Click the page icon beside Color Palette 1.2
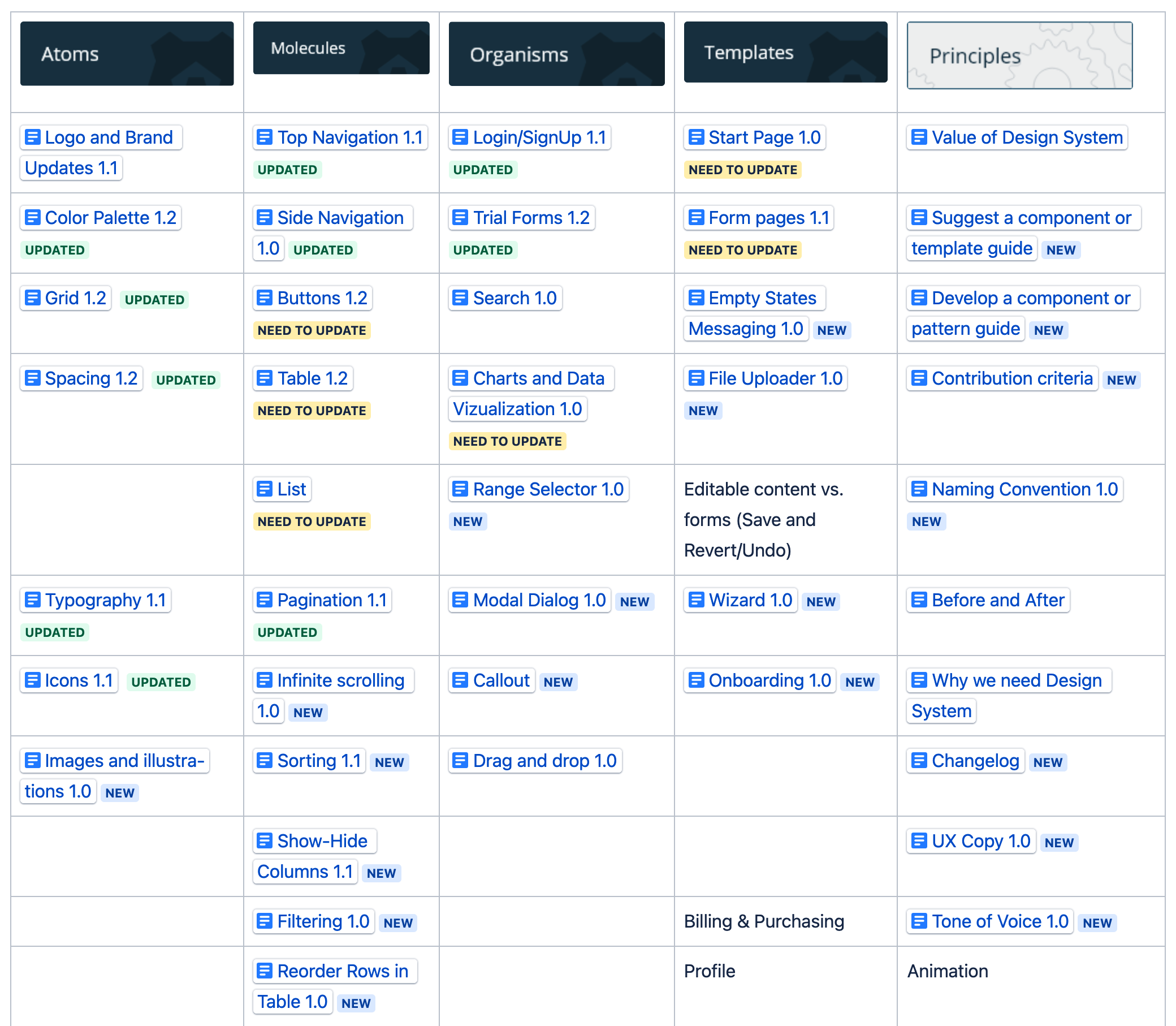This screenshot has width=1176, height=1026. click(x=33, y=218)
